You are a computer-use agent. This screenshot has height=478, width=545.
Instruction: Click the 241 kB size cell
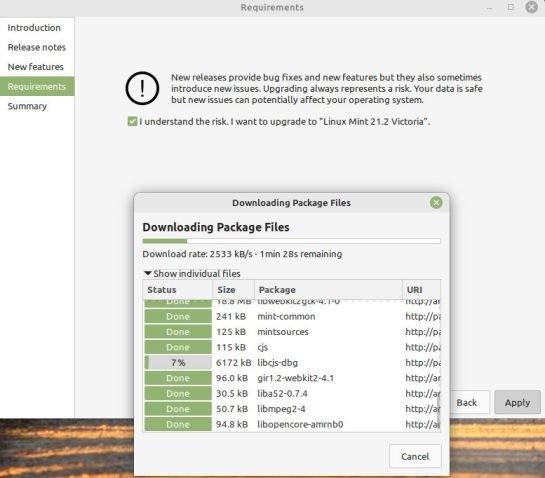click(231, 316)
